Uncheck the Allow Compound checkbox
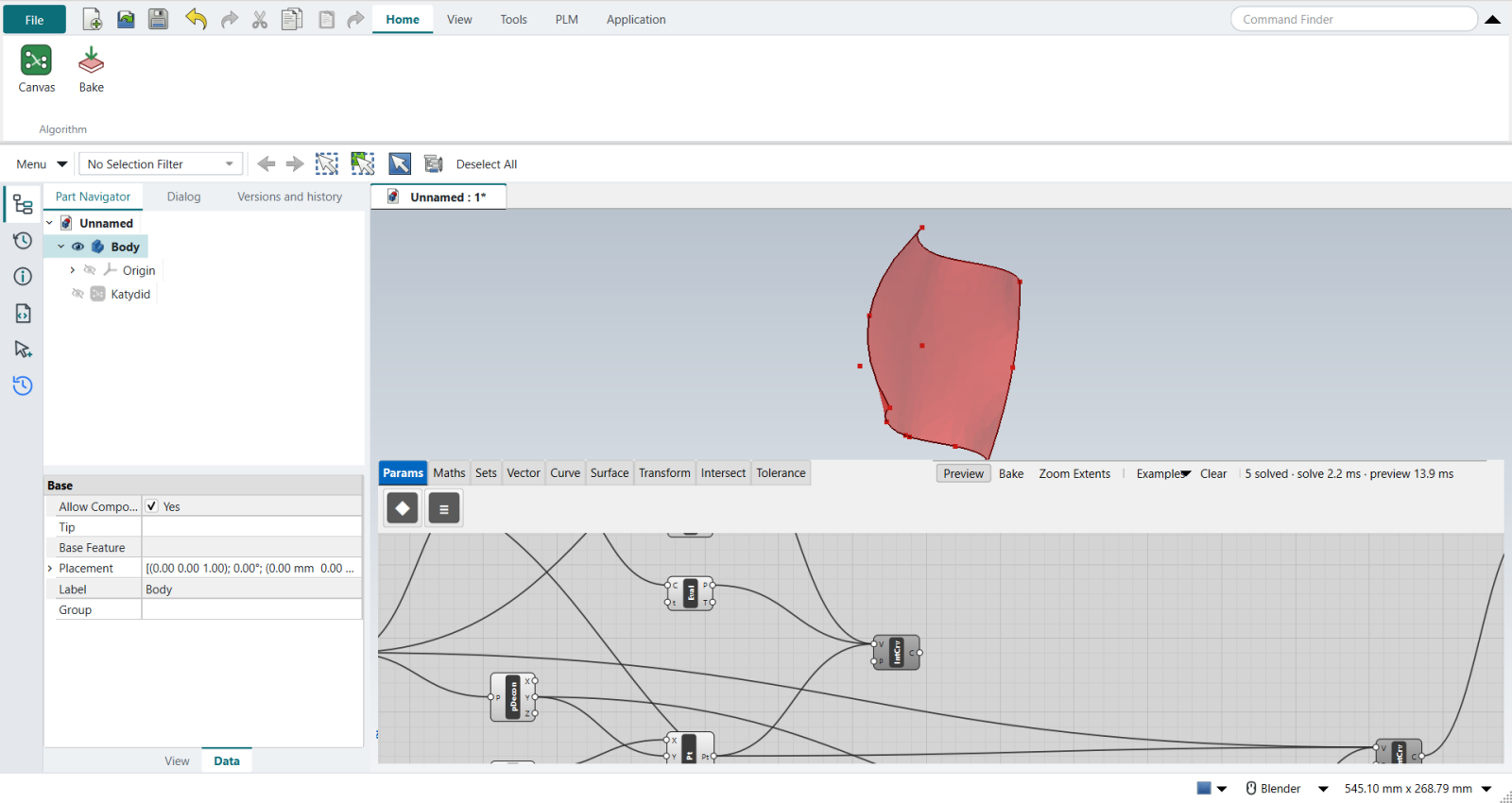1512x803 pixels. pos(151,506)
